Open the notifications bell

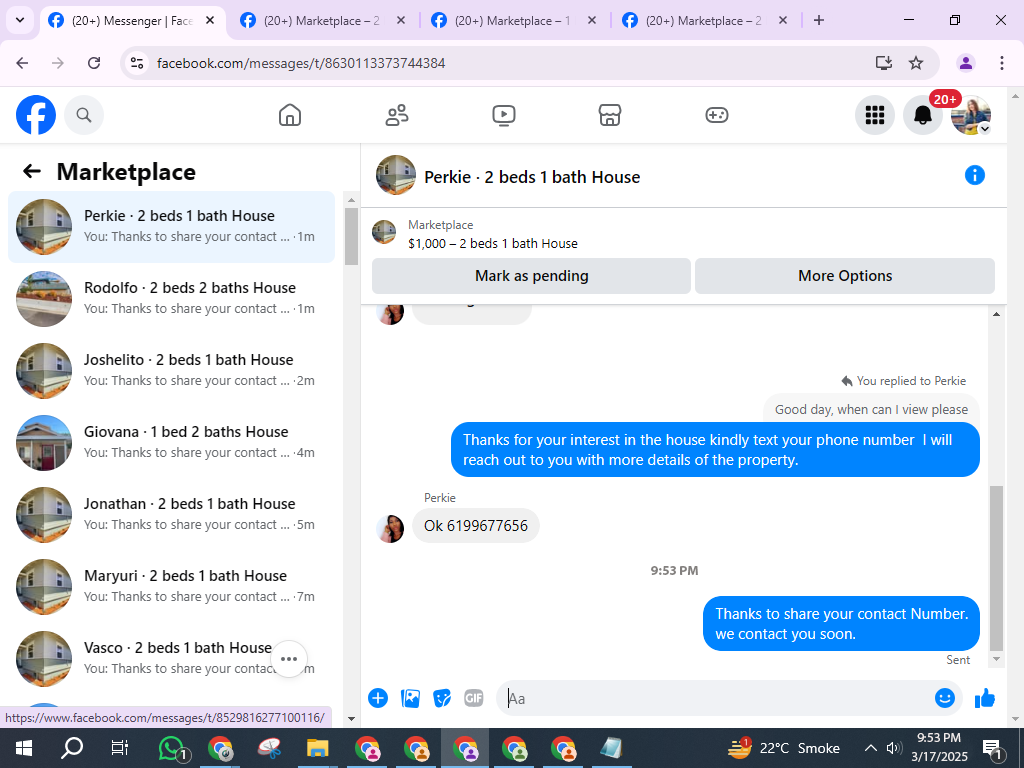(x=923, y=115)
